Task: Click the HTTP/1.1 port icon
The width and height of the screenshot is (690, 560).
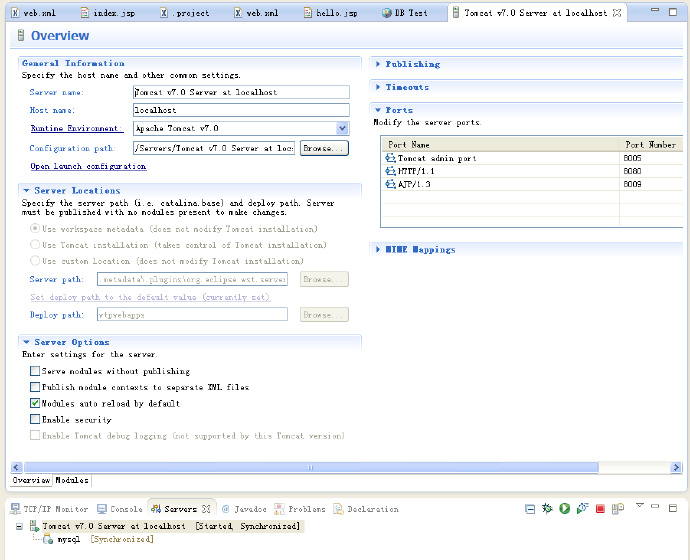Action: [x=390, y=171]
